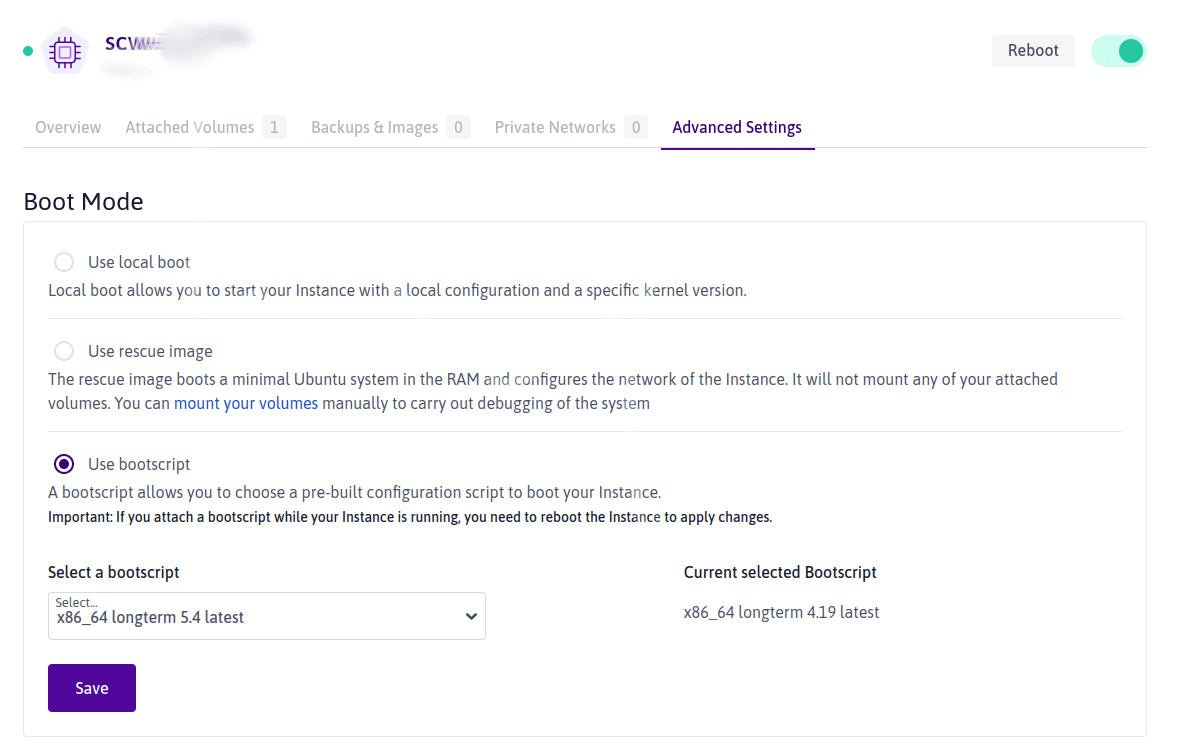Click the Attached Volumes count badge
The height and width of the screenshot is (754, 1189).
tap(274, 128)
